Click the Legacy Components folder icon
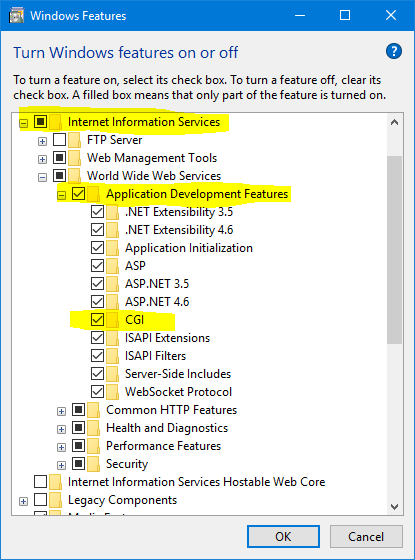Screen dimensions: 415x560 pos(56,500)
